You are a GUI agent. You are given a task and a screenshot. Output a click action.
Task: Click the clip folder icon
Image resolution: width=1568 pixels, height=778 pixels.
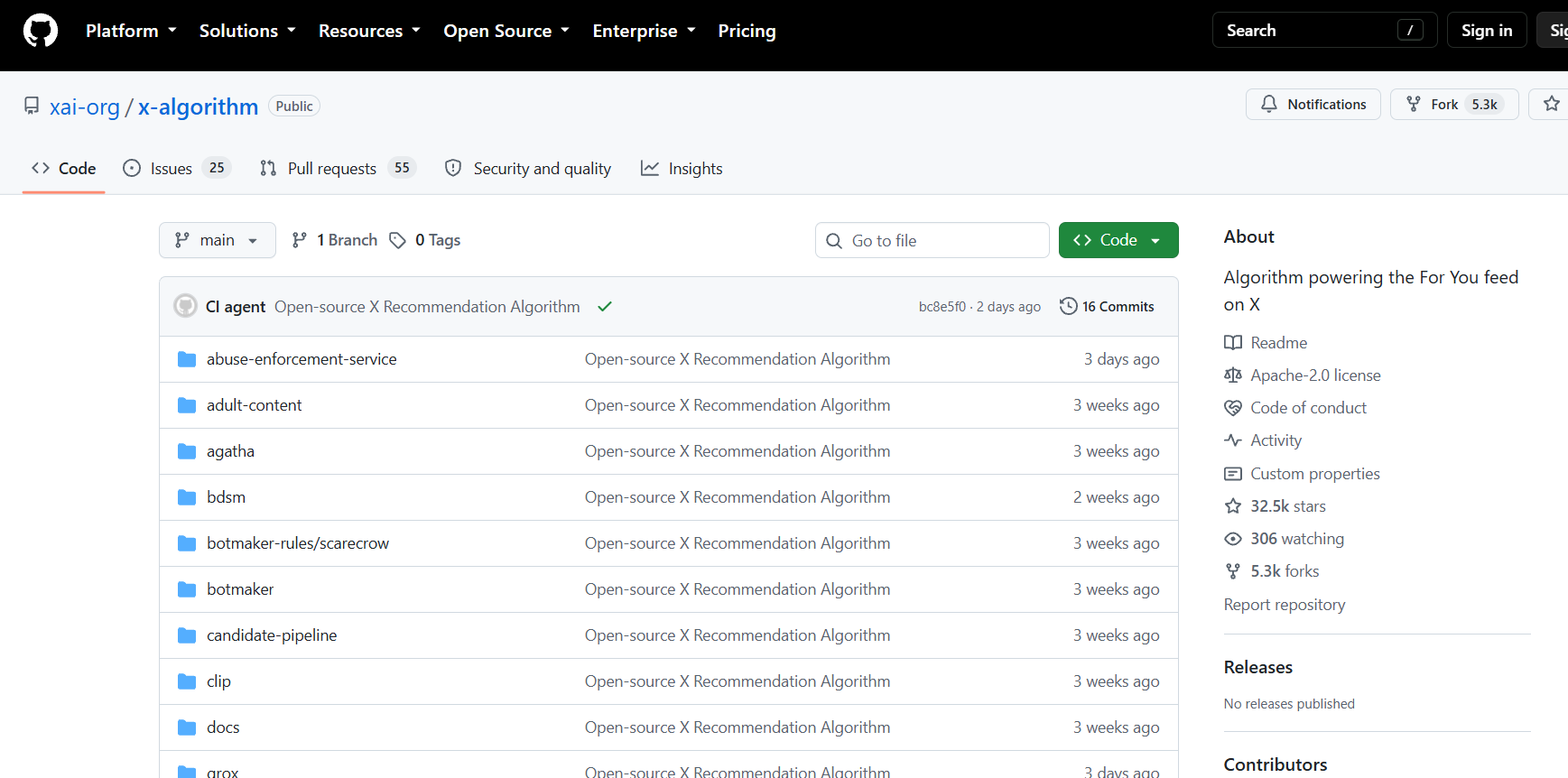pos(187,681)
